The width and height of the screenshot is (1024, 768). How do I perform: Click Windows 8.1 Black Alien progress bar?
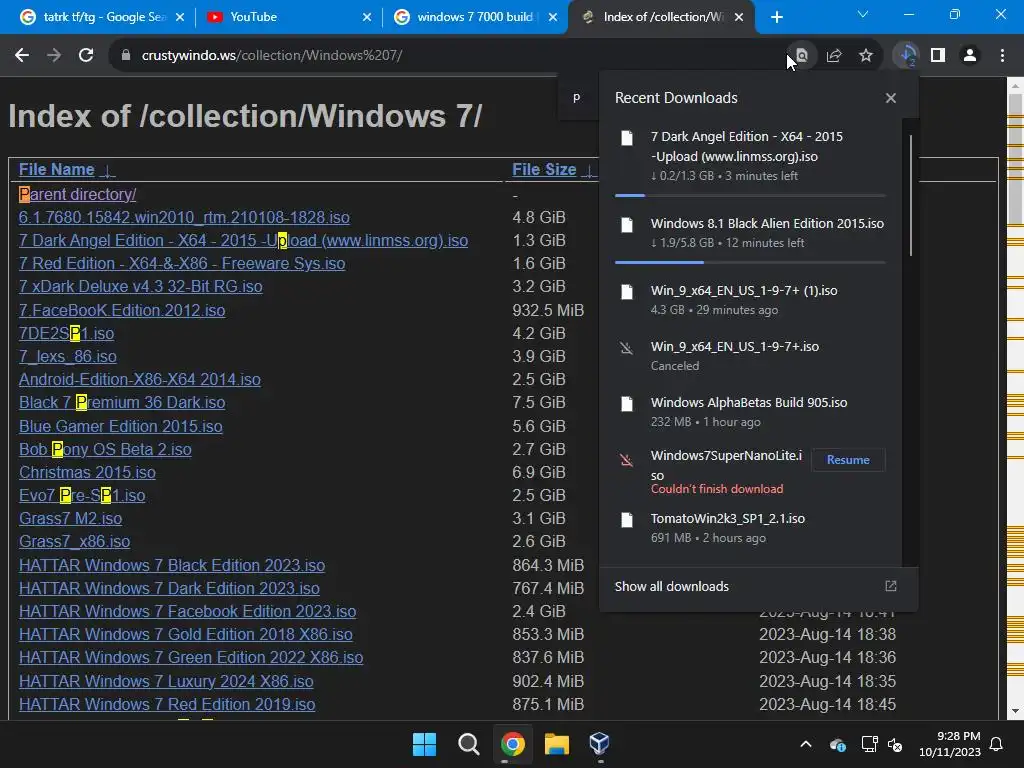point(750,263)
